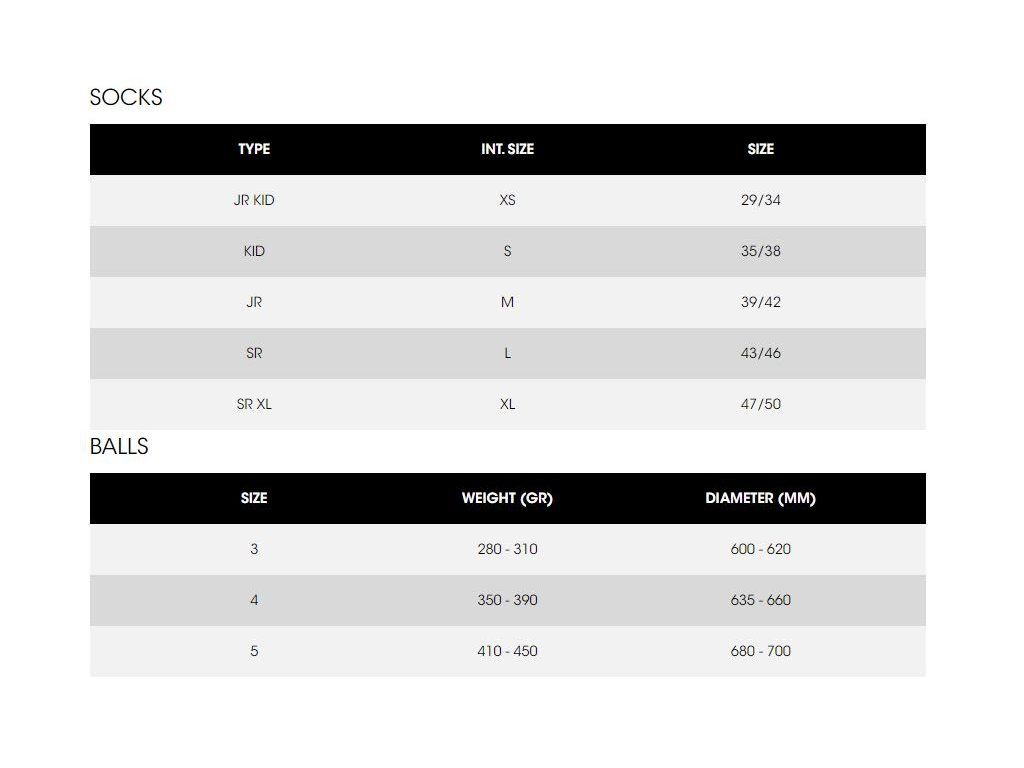Click the 29/34 sock size value
Screen dimensions: 1024x768
[x=760, y=200]
